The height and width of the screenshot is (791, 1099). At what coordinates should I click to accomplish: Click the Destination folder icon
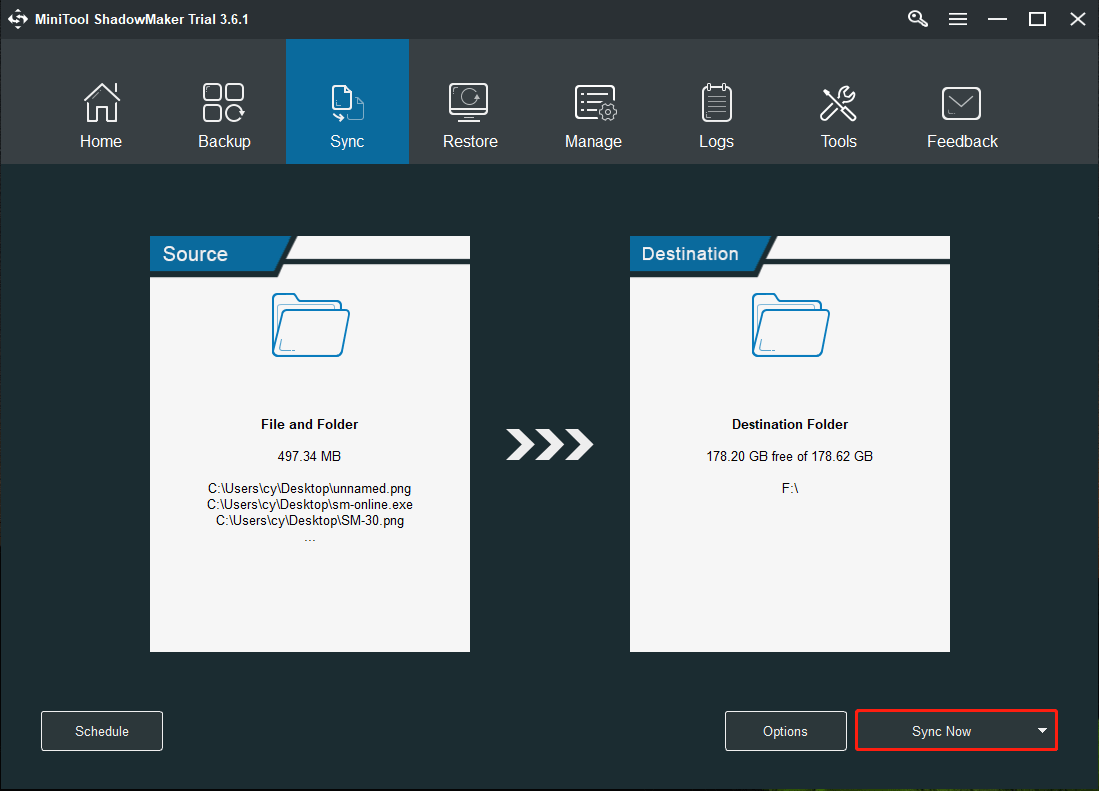[790, 325]
